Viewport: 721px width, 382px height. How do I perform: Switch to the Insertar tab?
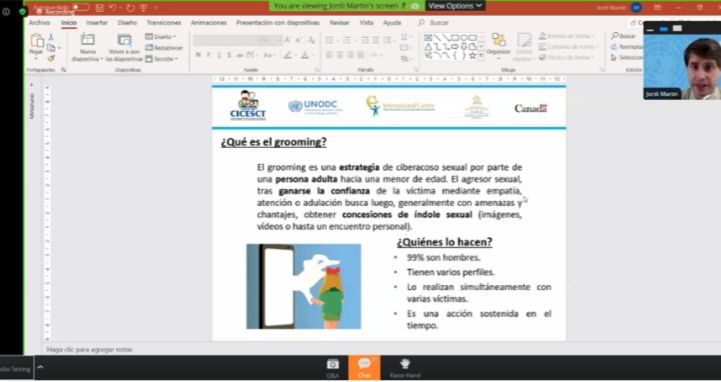(x=97, y=23)
